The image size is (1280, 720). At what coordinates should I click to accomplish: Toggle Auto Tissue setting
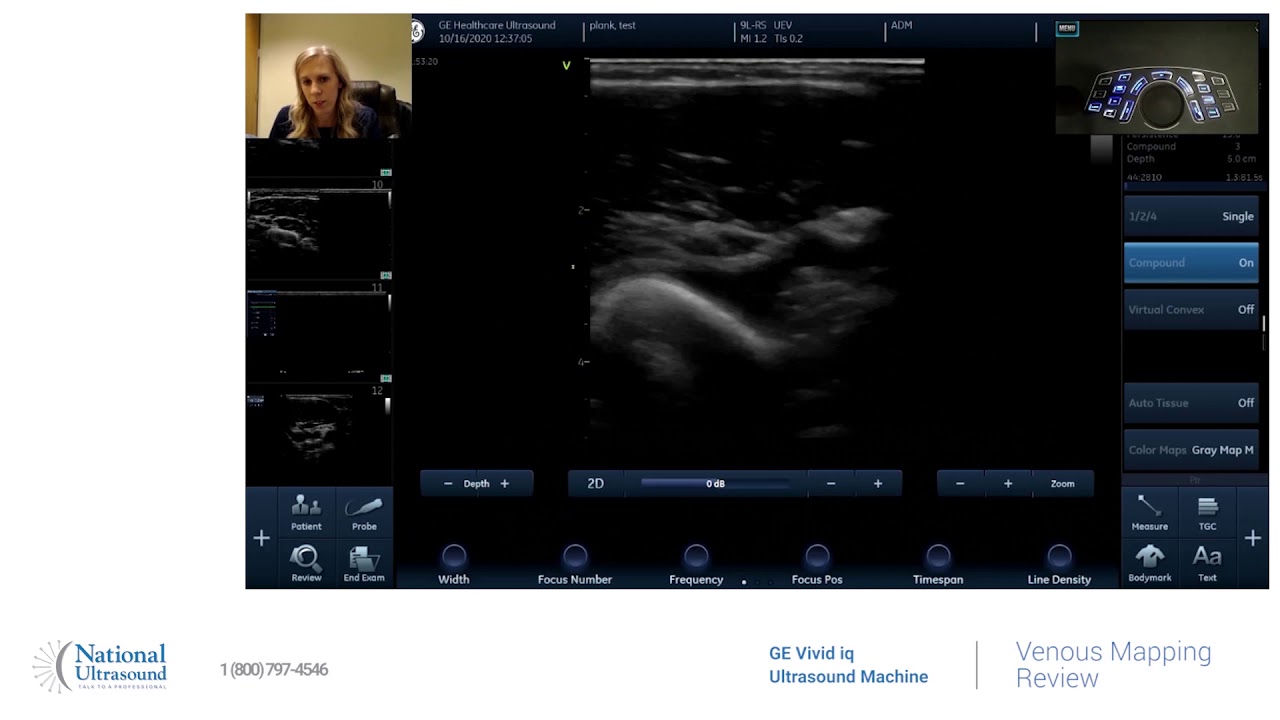pos(1191,403)
